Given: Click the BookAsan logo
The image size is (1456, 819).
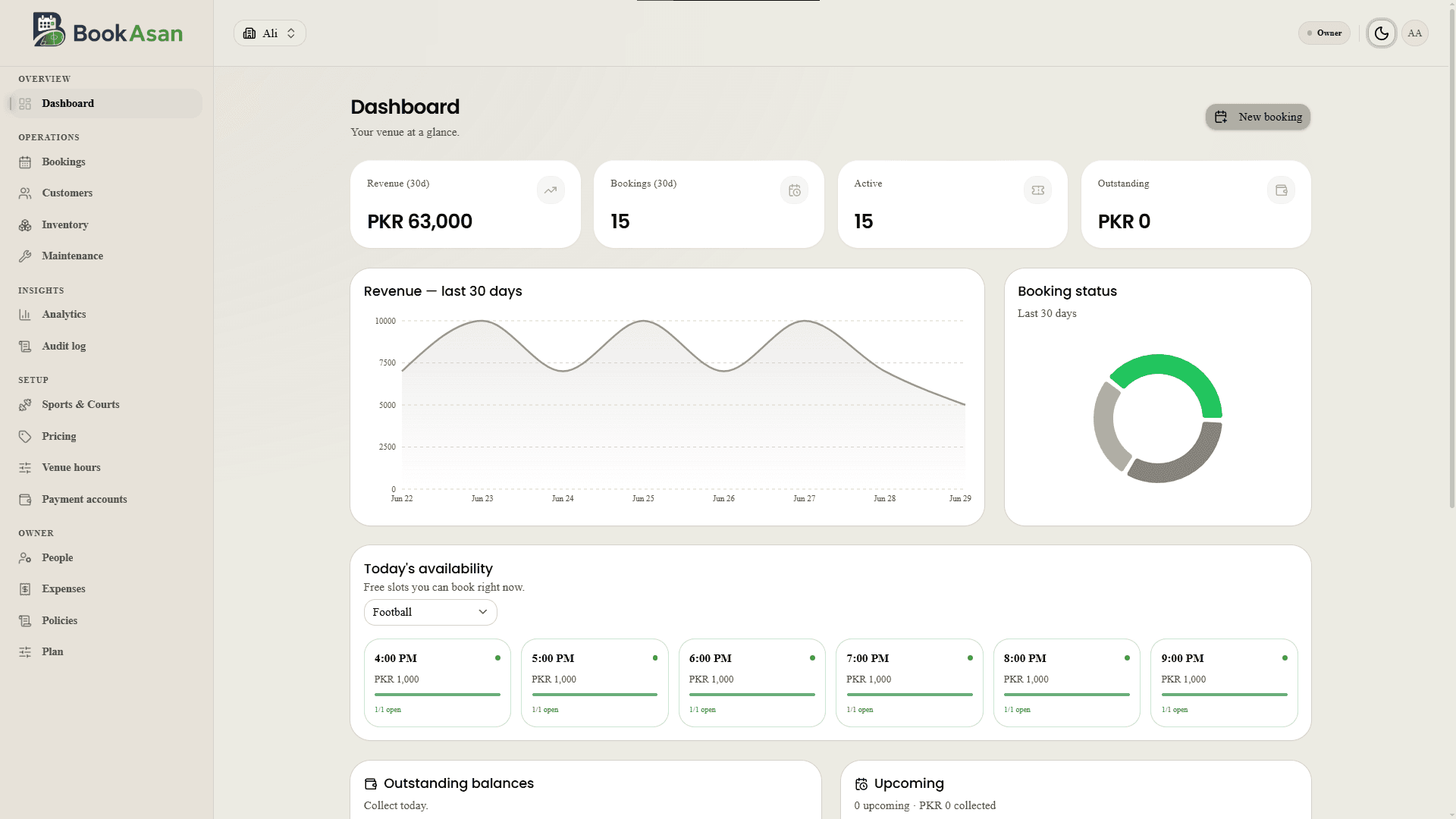Looking at the screenshot, I should [107, 31].
